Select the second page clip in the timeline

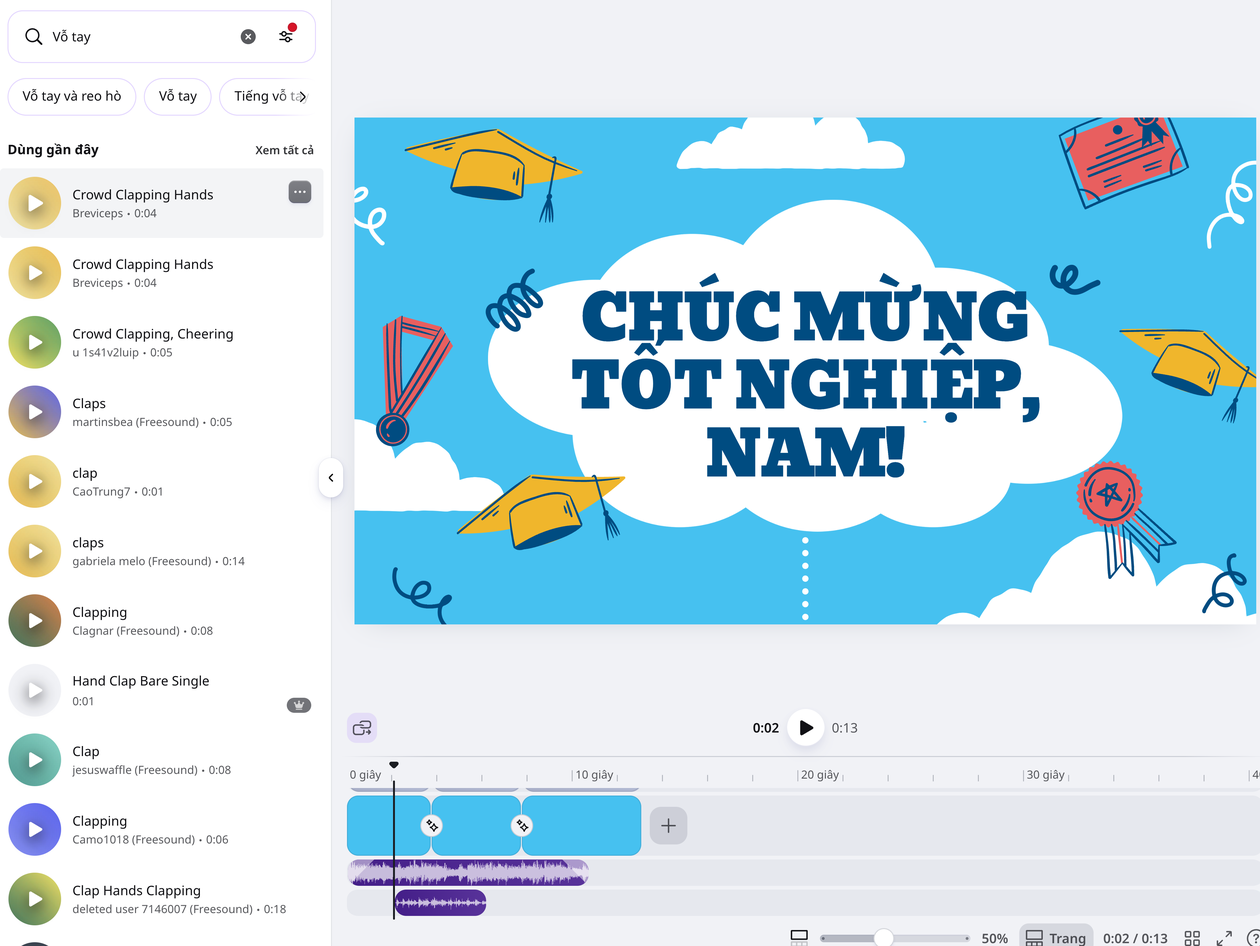(x=476, y=826)
